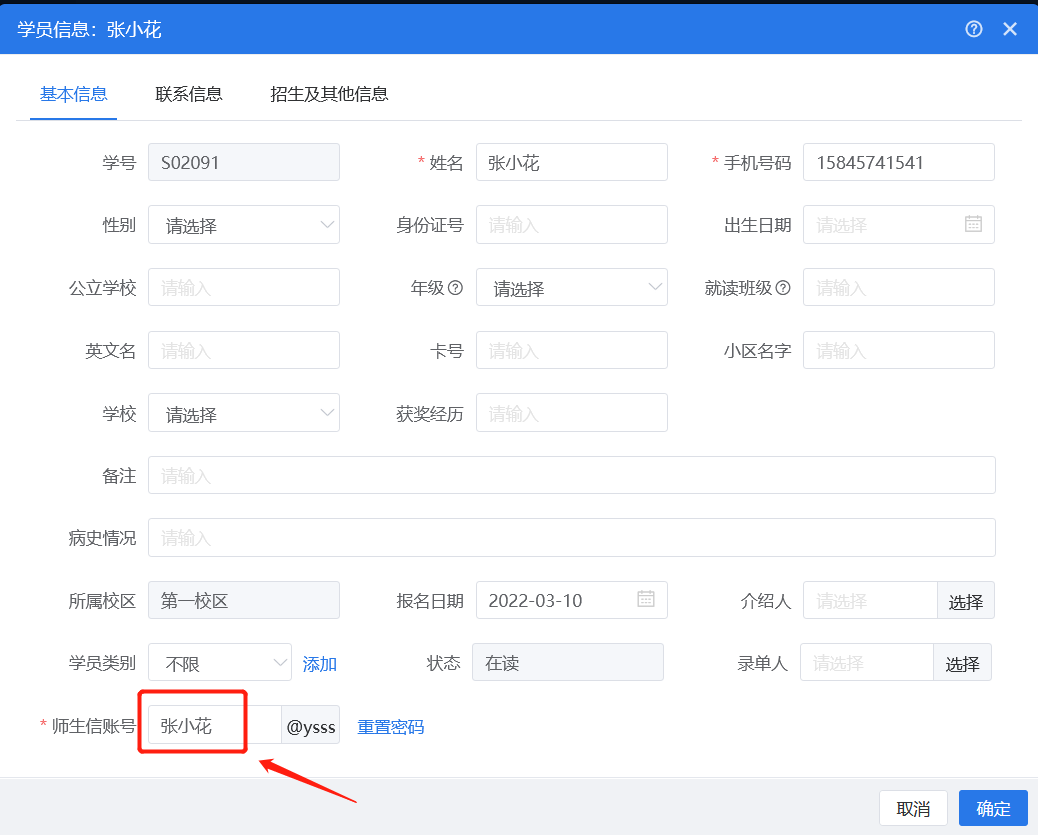The image size is (1038, 835).
Task: Click 选择 to pick an 介绍人
Action: (965, 599)
